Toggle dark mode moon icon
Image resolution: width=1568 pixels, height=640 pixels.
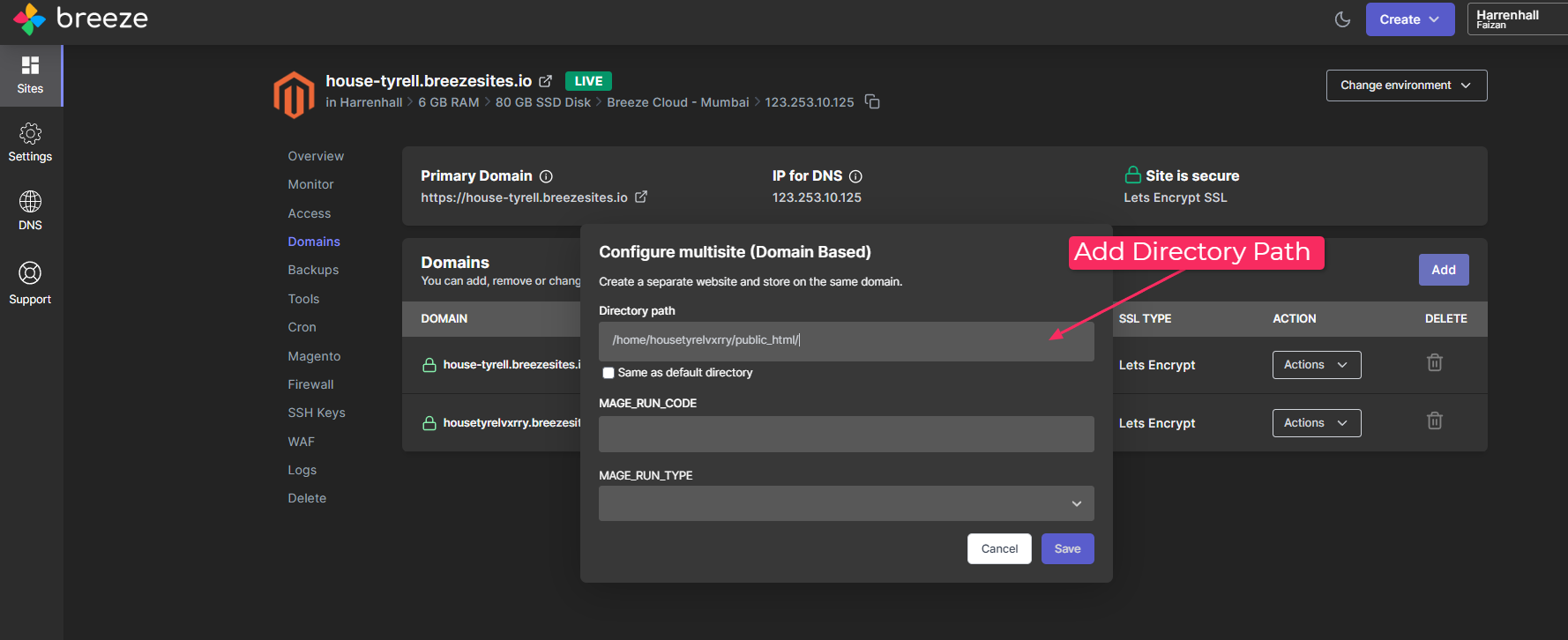tap(1342, 19)
